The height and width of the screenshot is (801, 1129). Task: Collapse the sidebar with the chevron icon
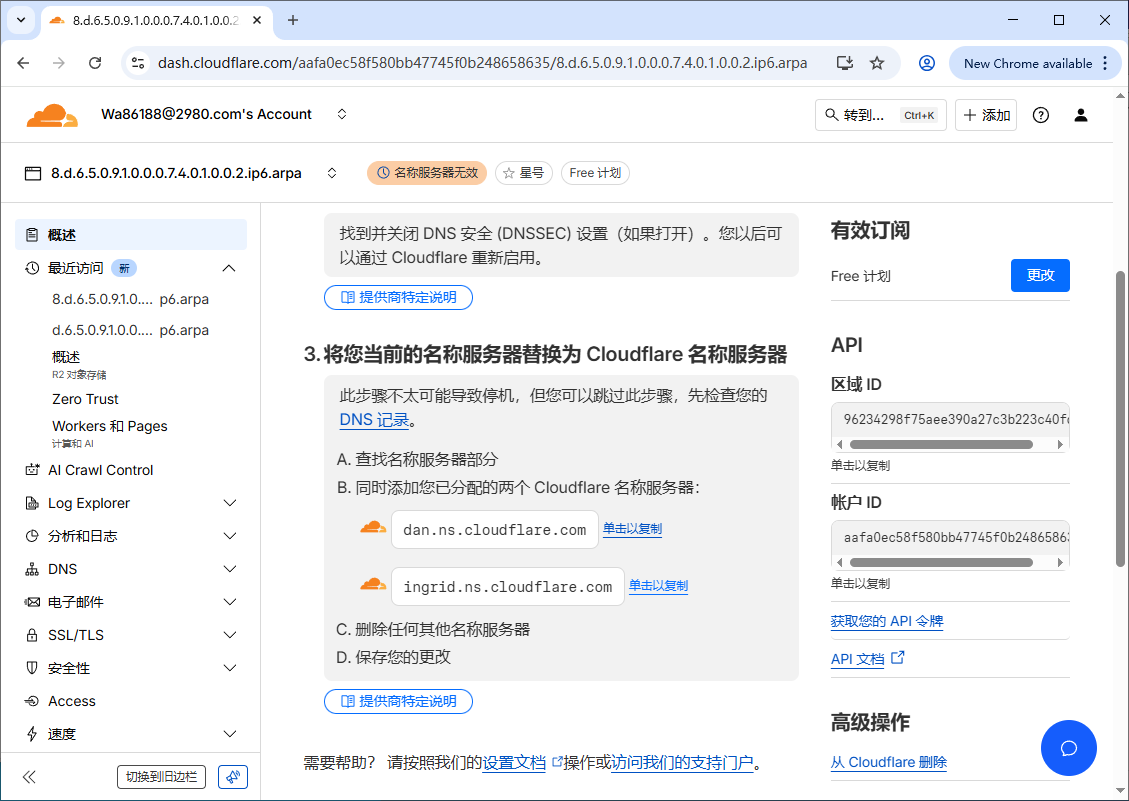point(29,776)
